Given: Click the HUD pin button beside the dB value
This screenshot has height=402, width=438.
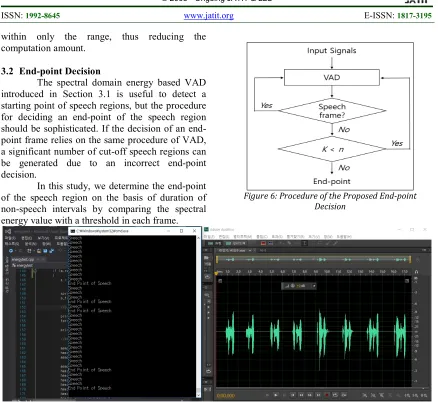Looking at the screenshot, I should [314, 286].
